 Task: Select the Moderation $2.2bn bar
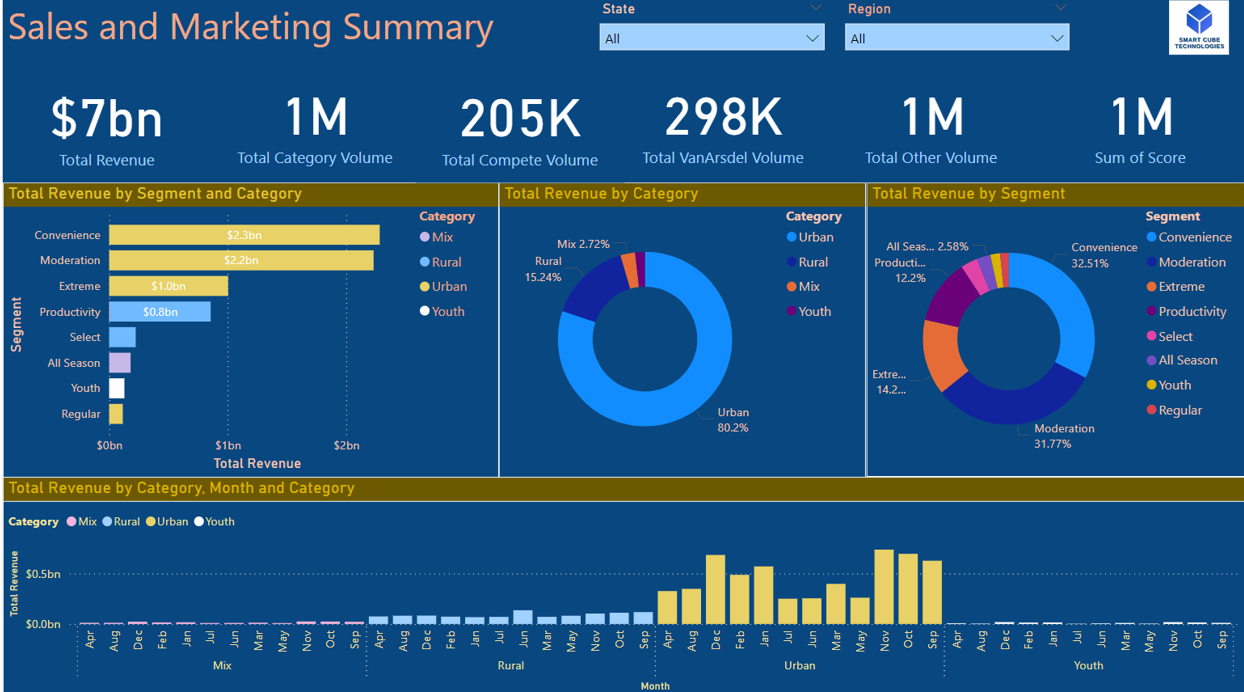click(241, 260)
